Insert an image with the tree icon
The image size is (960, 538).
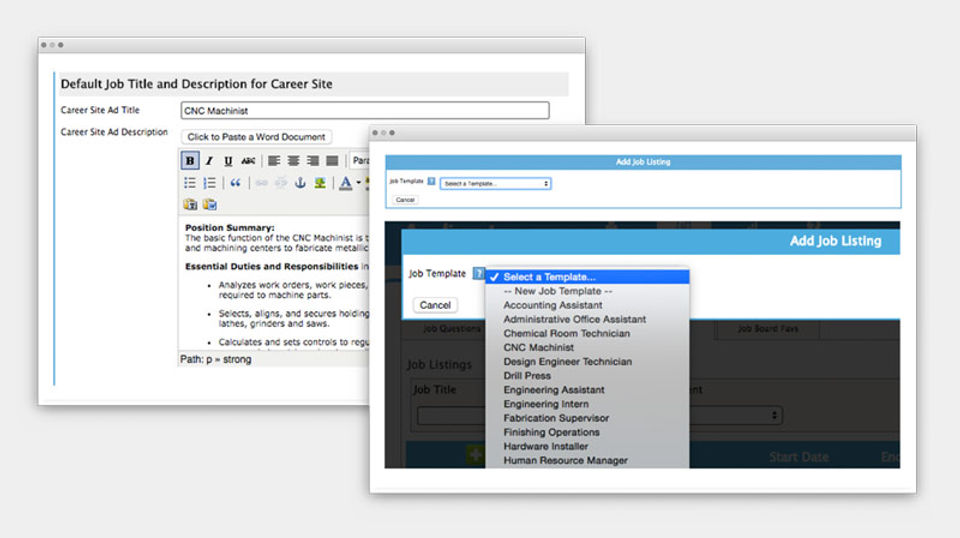coord(320,182)
